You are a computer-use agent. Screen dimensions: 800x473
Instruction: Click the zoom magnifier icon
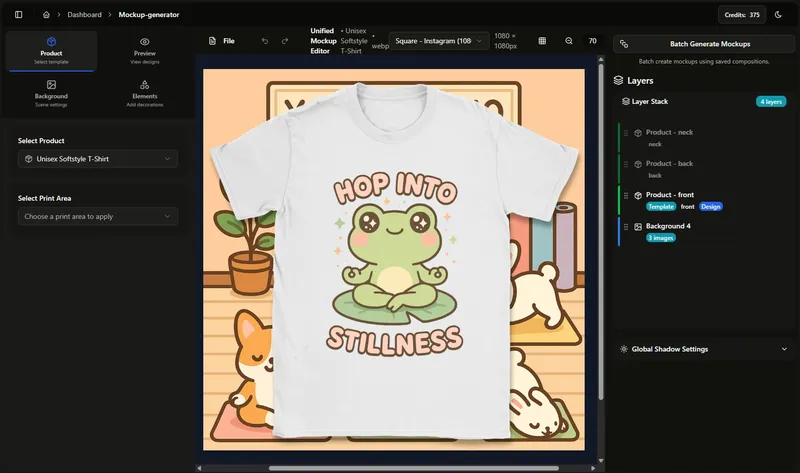tap(569, 41)
